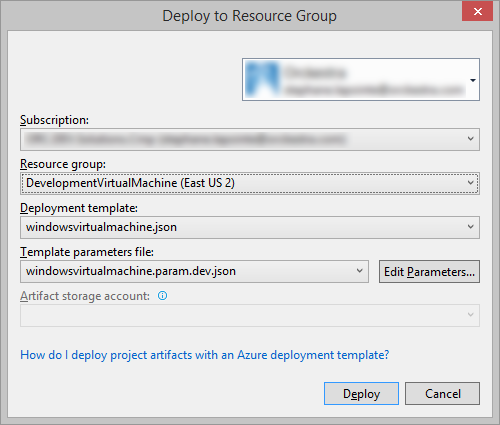500x425 pixels.
Task: Click the blurred account avatar picture
Action: 262,79
